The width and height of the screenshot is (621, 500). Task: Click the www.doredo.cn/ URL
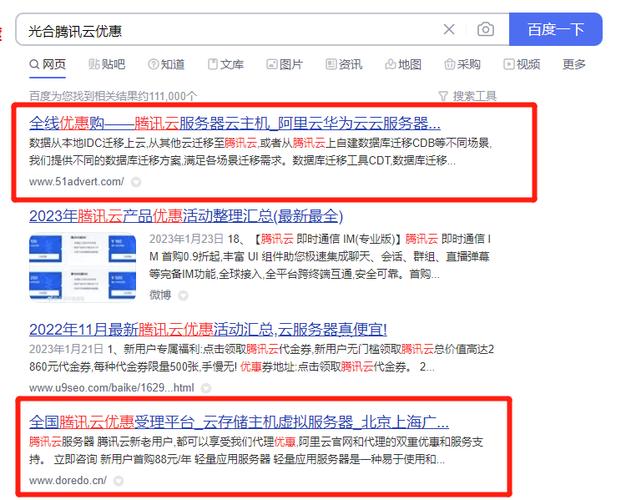coord(68,480)
